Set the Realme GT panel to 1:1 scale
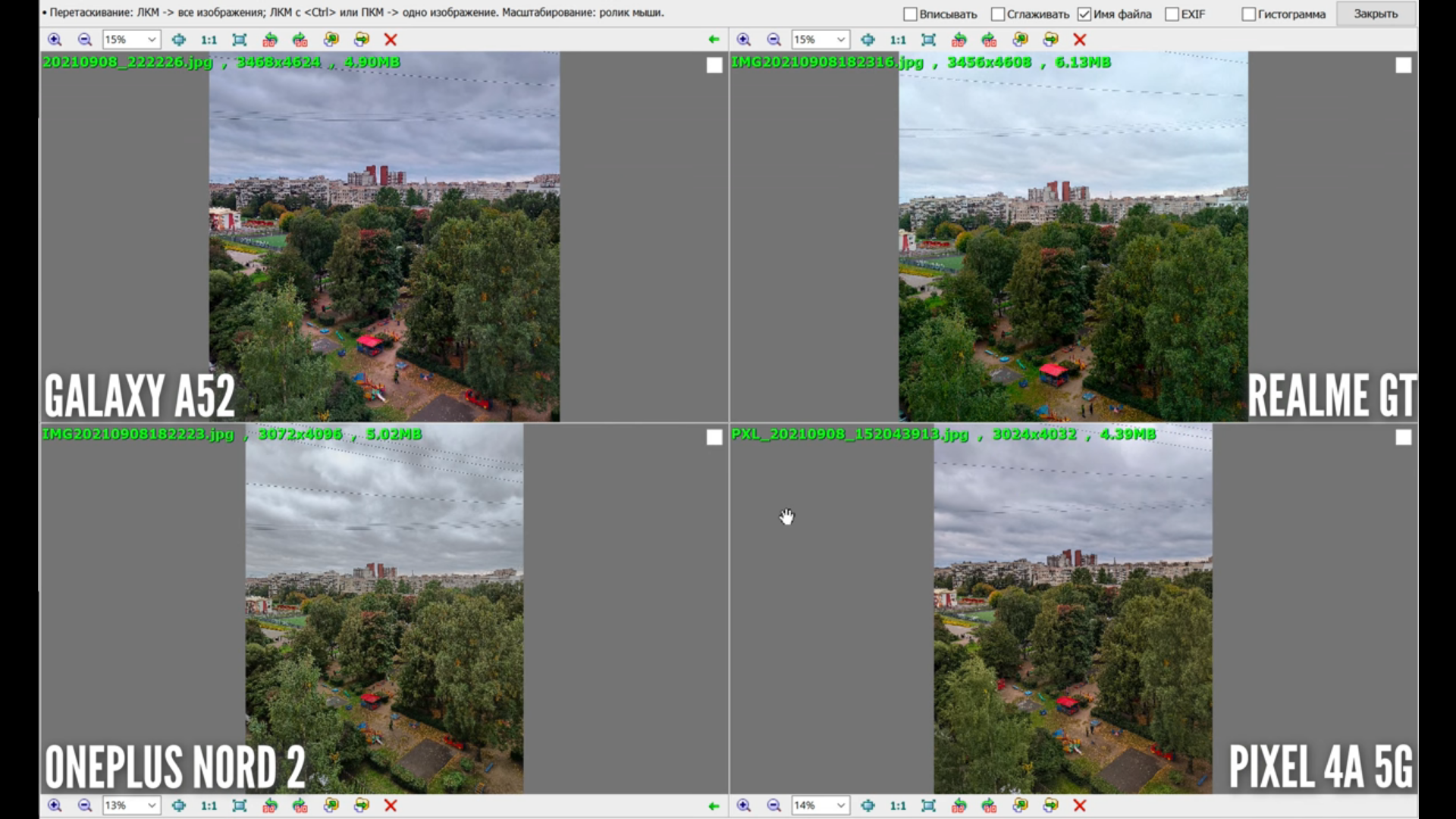1456x819 pixels. point(898,39)
